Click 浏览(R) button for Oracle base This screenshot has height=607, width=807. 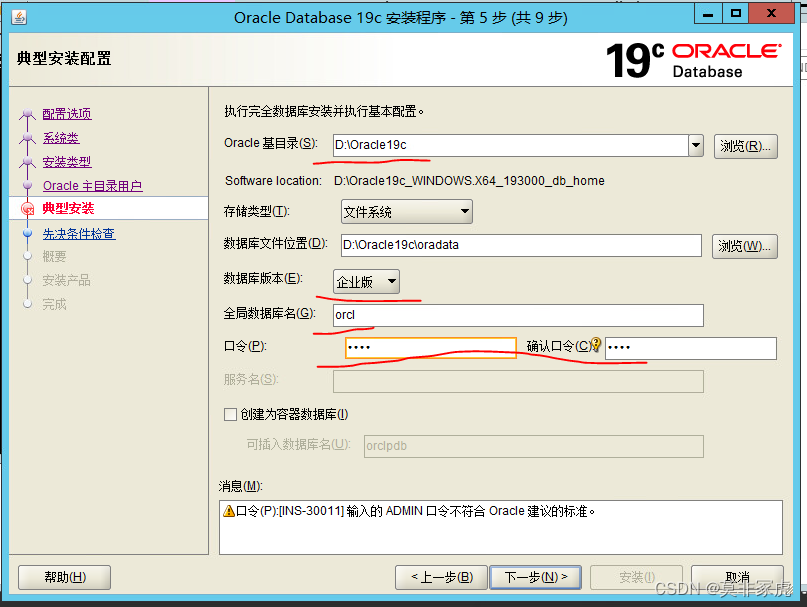745,146
